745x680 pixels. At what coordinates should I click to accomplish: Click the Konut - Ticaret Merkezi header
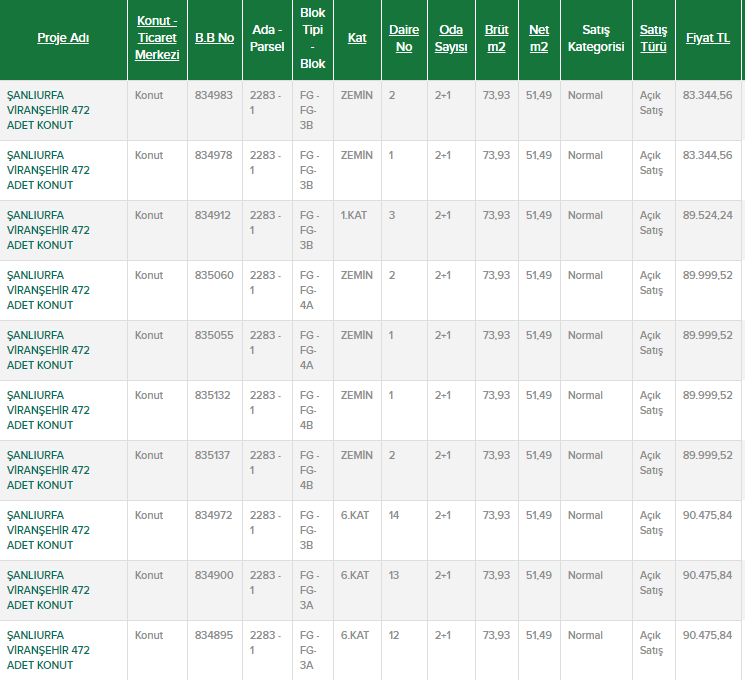[x=157, y=38]
